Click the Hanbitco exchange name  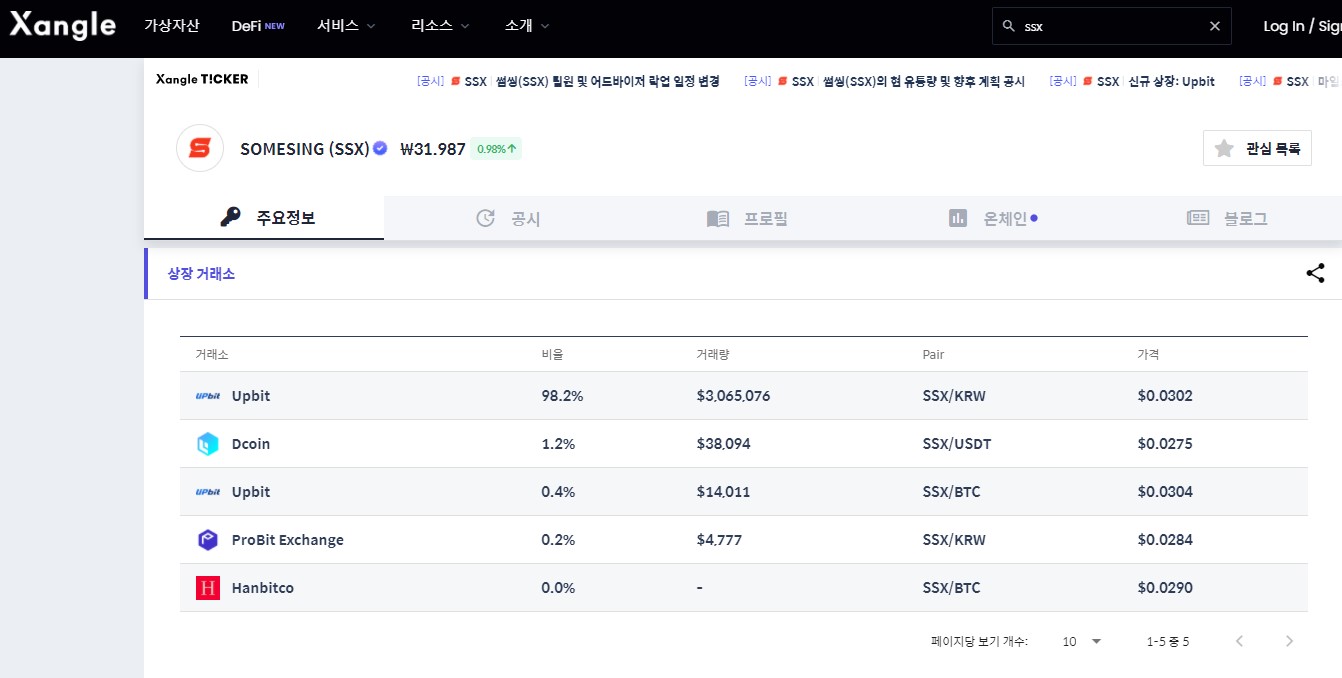click(263, 588)
